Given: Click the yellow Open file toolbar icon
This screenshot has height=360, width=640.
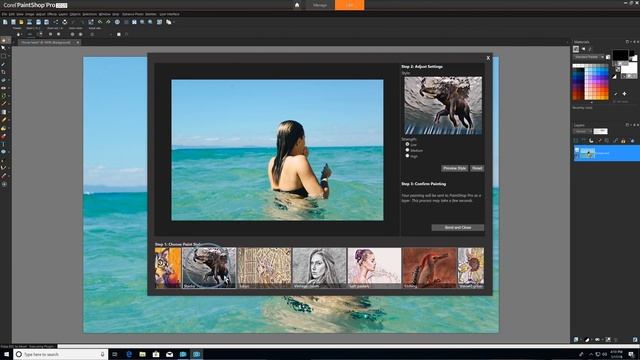Looking at the screenshot, I should coord(21,22).
